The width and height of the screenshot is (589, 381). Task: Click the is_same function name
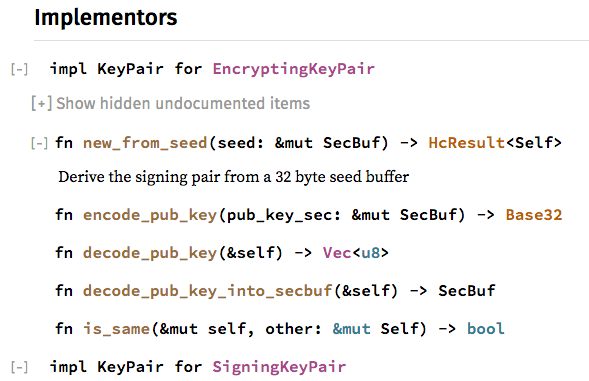(x=116, y=329)
